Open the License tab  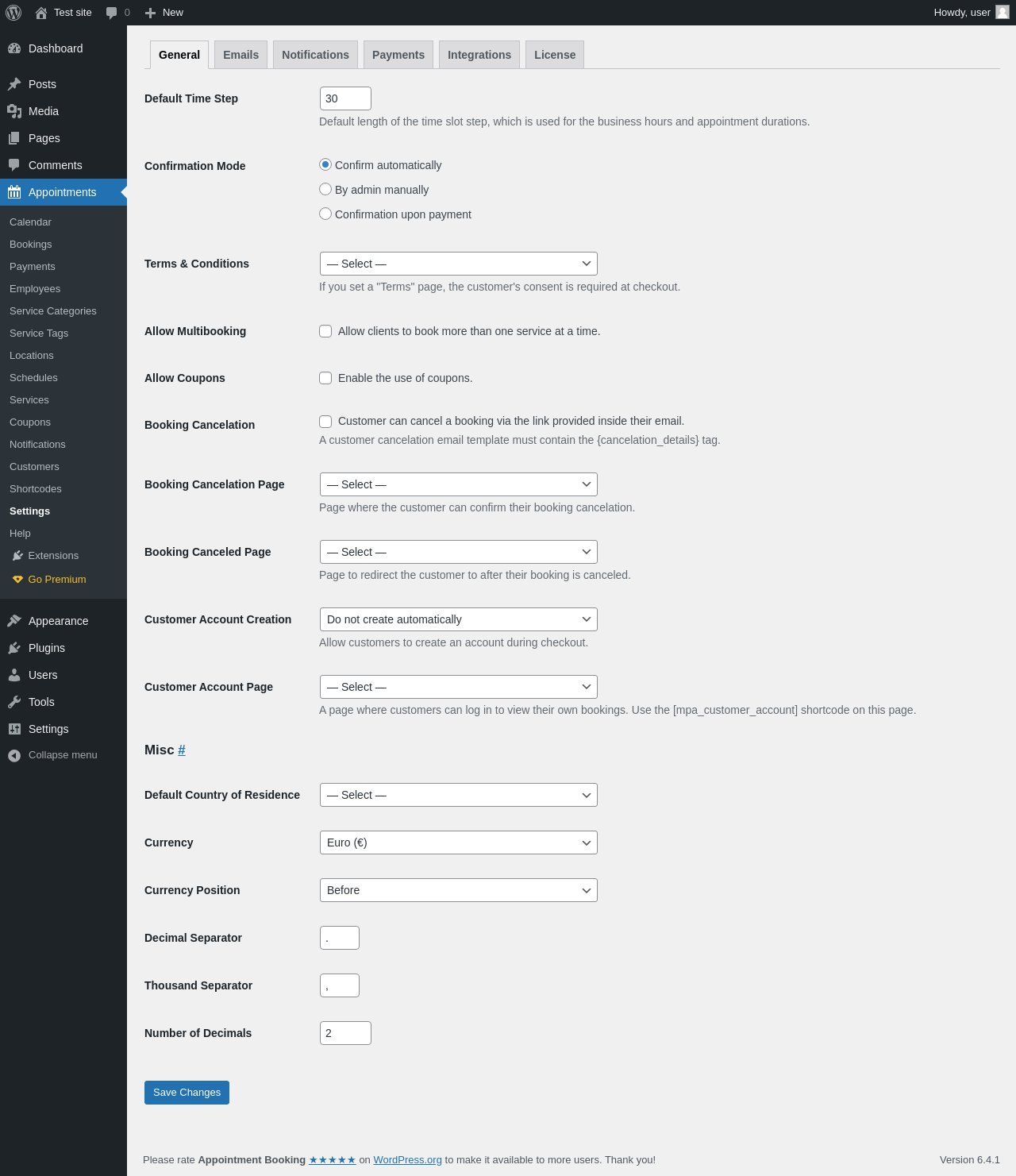point(555,55)
